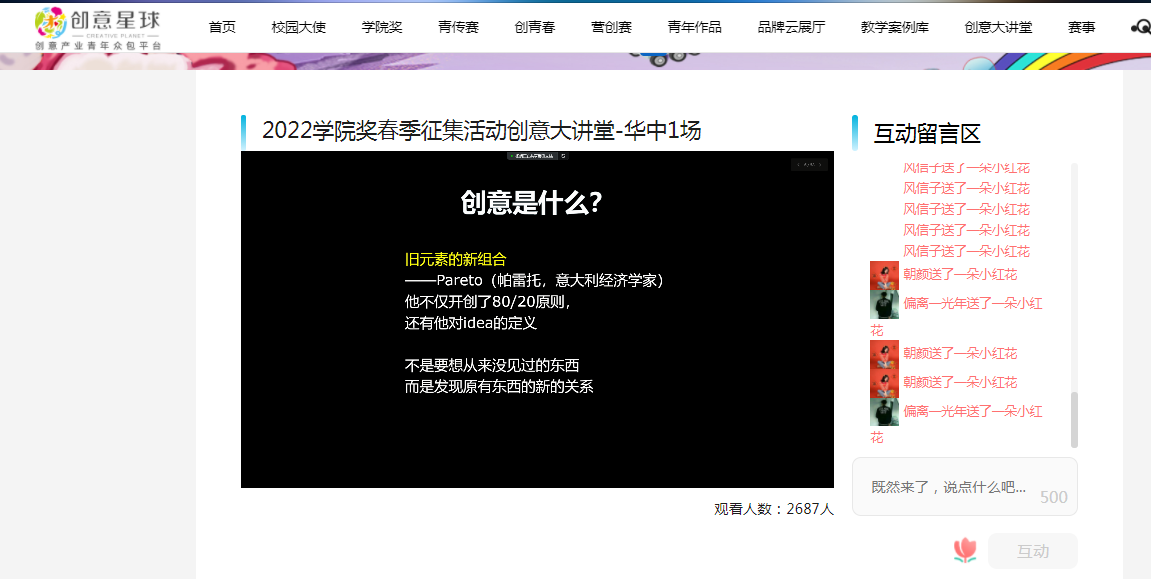Open the 赛事 navigation item
Viewport: 1151px width, 579px height.
click(1081, 27)
